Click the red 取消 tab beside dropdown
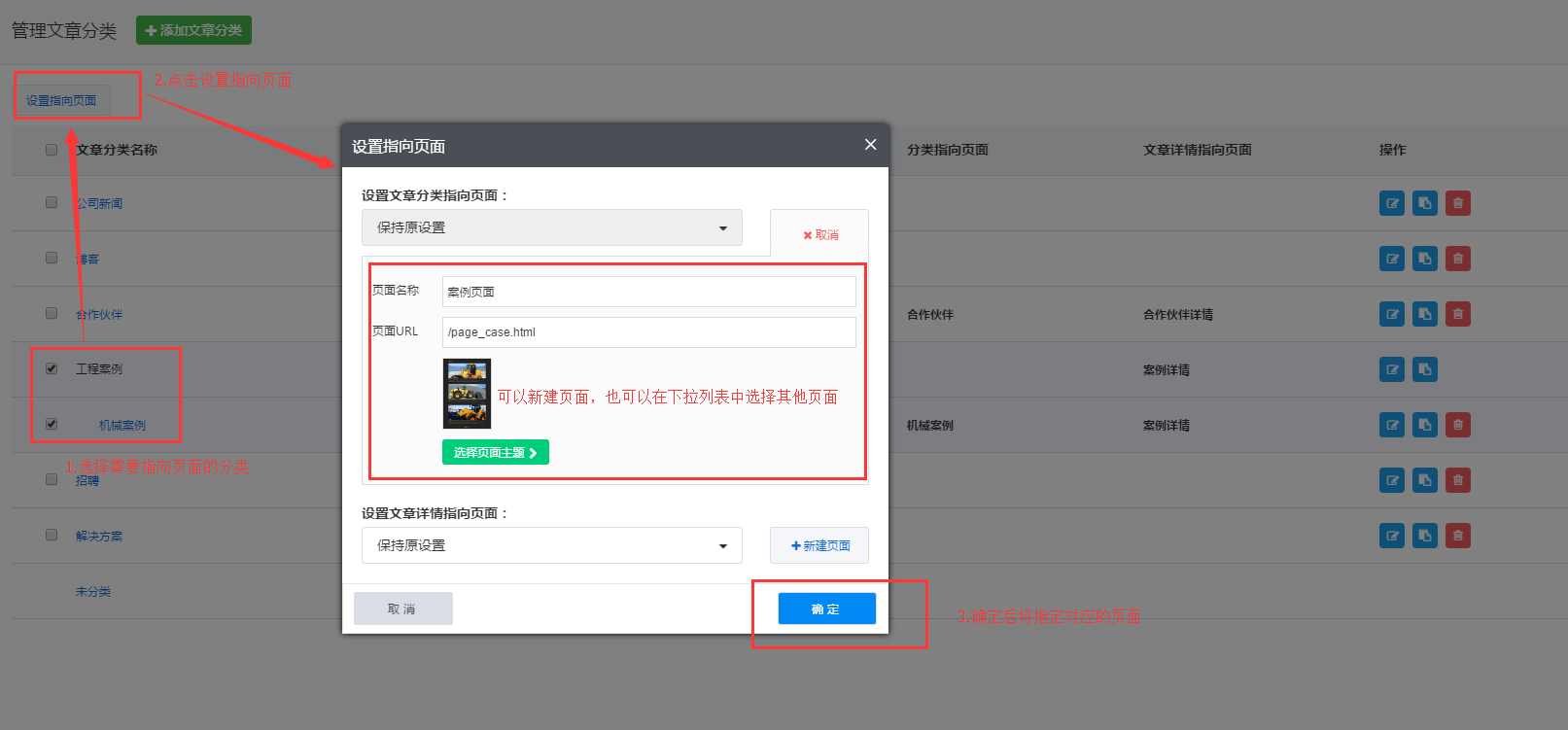Image resolution: width=1568 pixels, height=730 pixels. [819, 234]
